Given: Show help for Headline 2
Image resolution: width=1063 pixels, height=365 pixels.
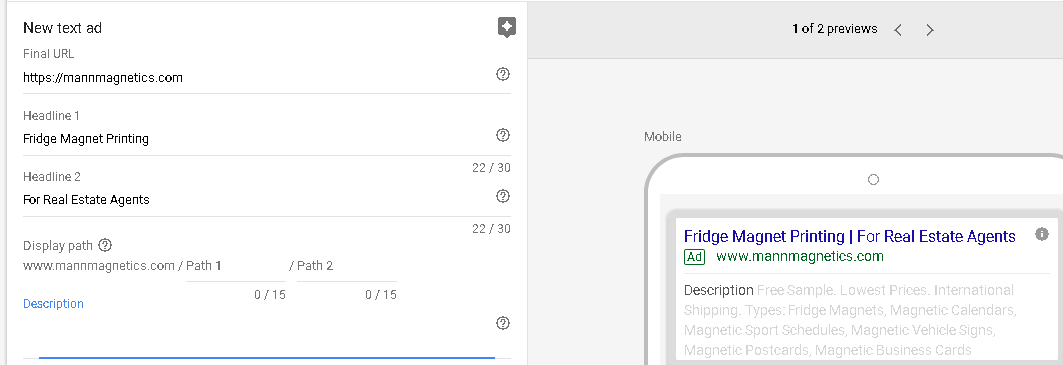Looking at the screenshot, I should (502, 196).
